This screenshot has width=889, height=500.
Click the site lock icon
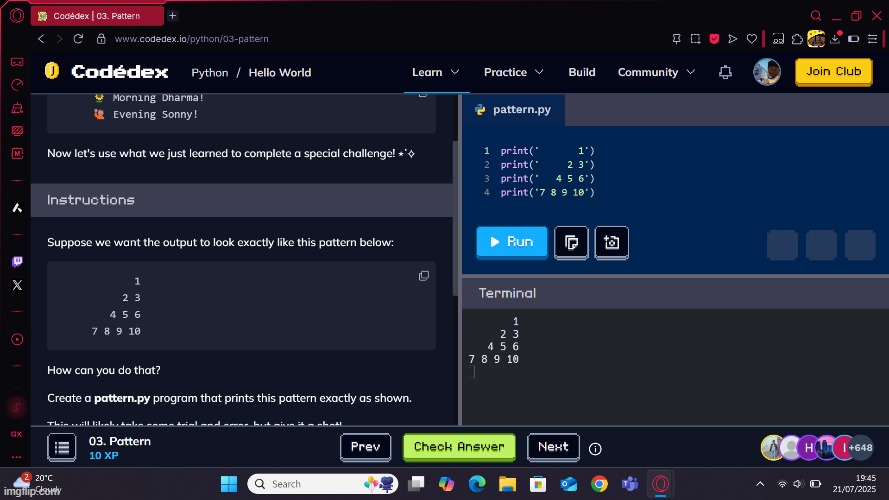pyautogui.click(x=101, y=39)
